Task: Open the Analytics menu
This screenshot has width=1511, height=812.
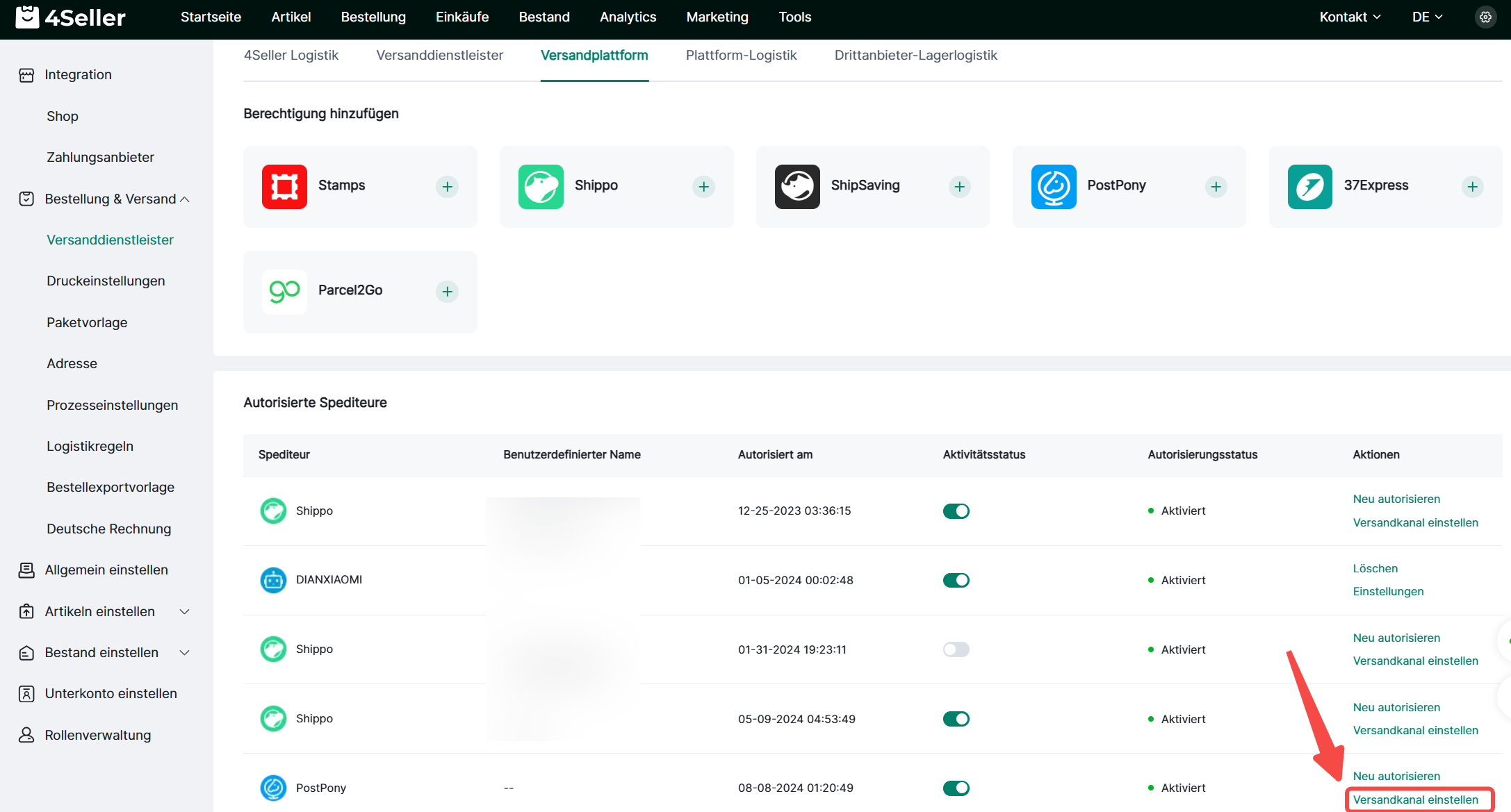Action: (x=628, y=17)
